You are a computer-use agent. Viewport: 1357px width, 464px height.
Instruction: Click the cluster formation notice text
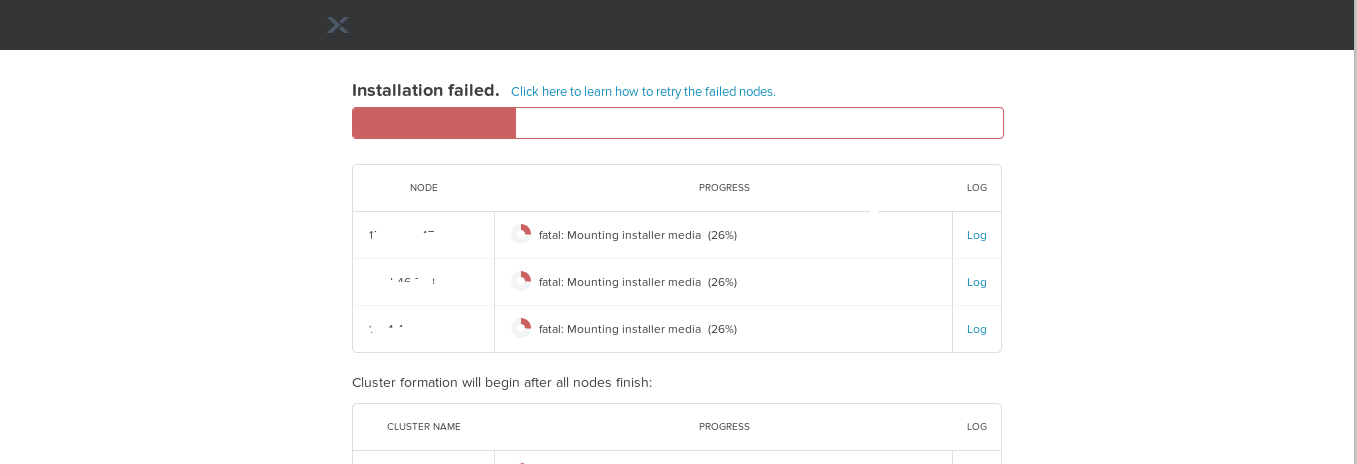(502, 382)
